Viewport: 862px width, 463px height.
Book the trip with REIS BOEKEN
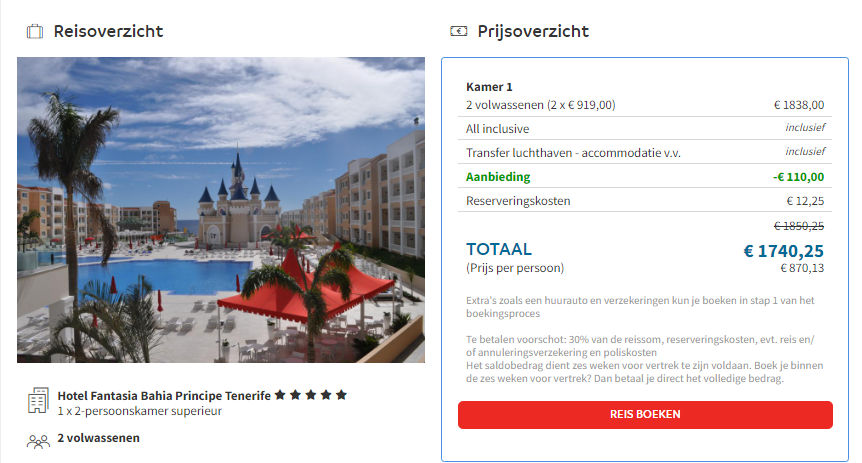click(x=645, y=415)
